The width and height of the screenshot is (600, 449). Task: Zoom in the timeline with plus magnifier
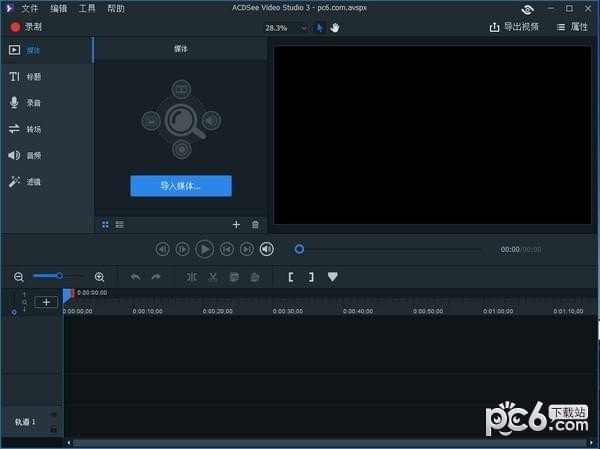[99, 277]
